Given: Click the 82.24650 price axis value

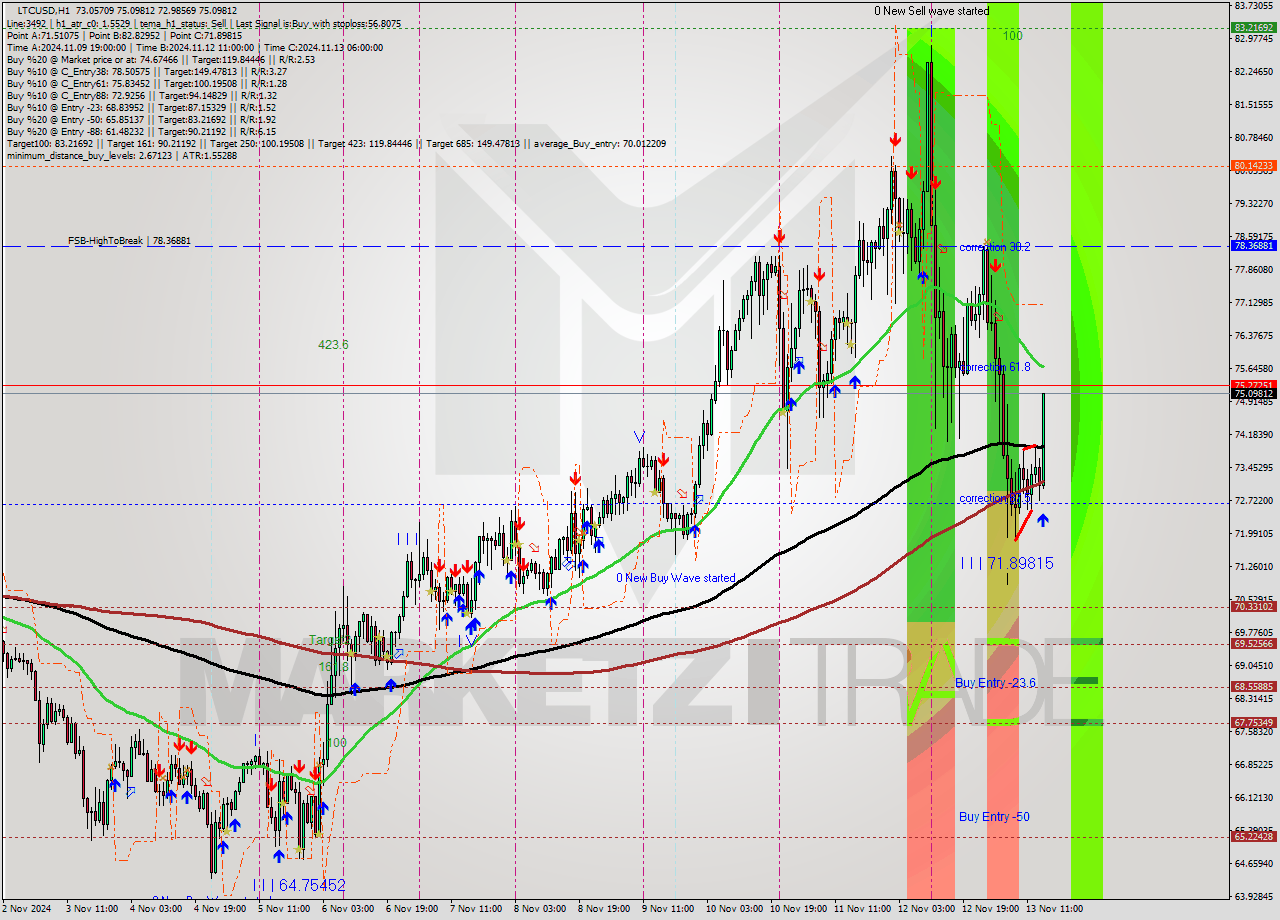Looking at the screenshot, I should (1254, 72).
